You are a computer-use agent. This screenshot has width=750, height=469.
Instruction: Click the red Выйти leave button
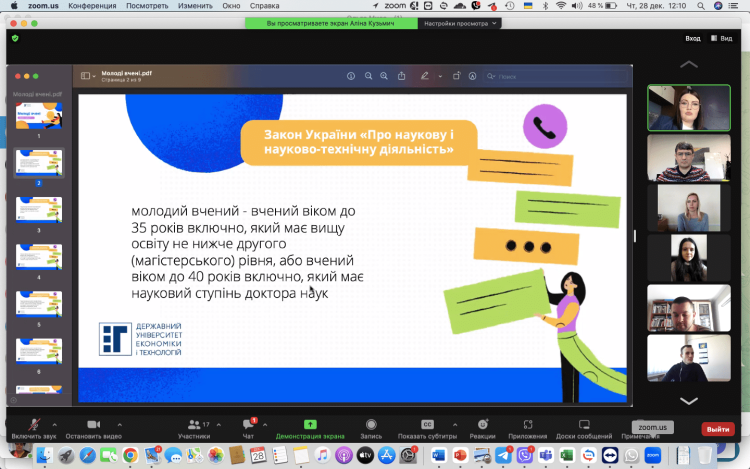(717, 428)
